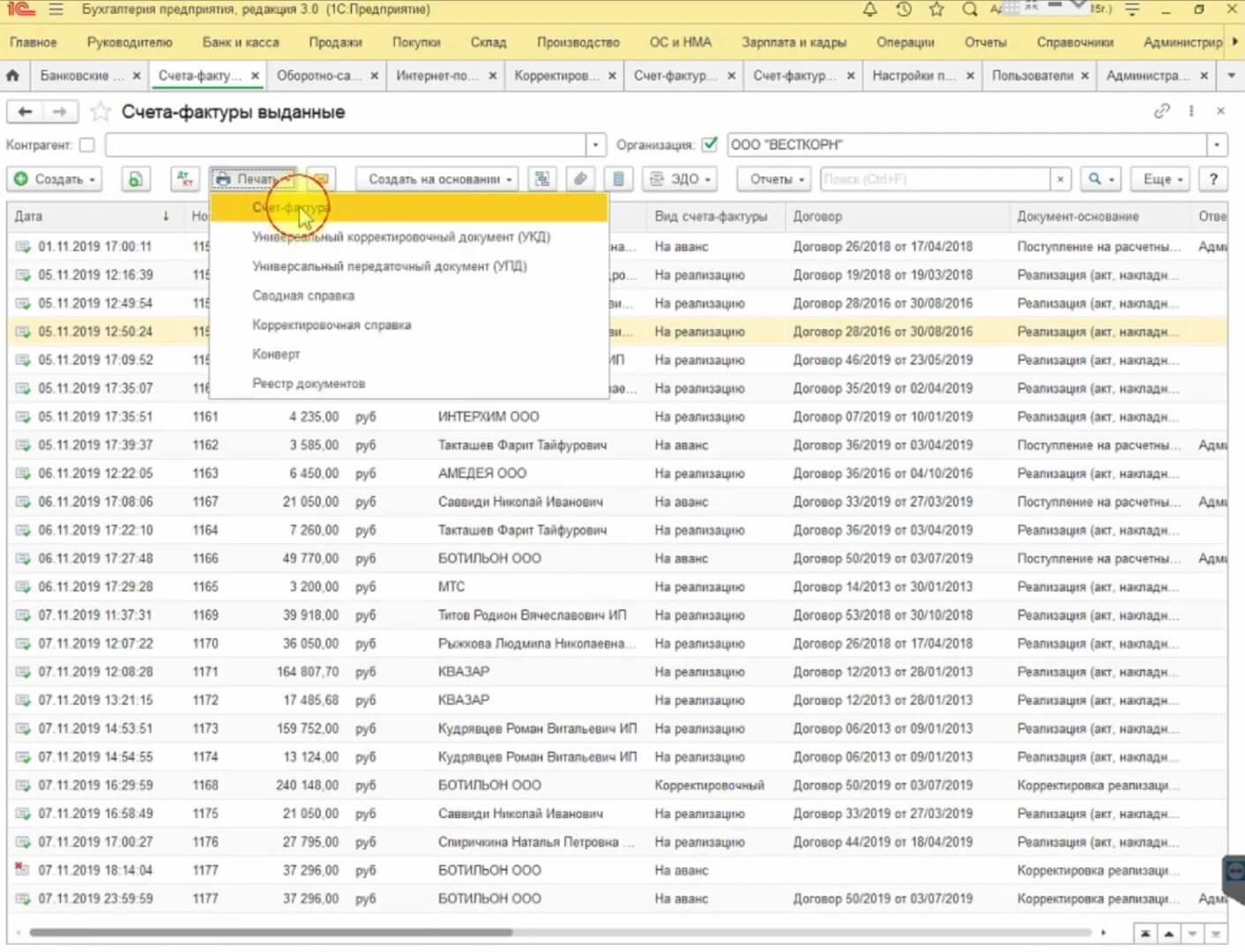Navigate forward with the right arrow

click(59, 112)
